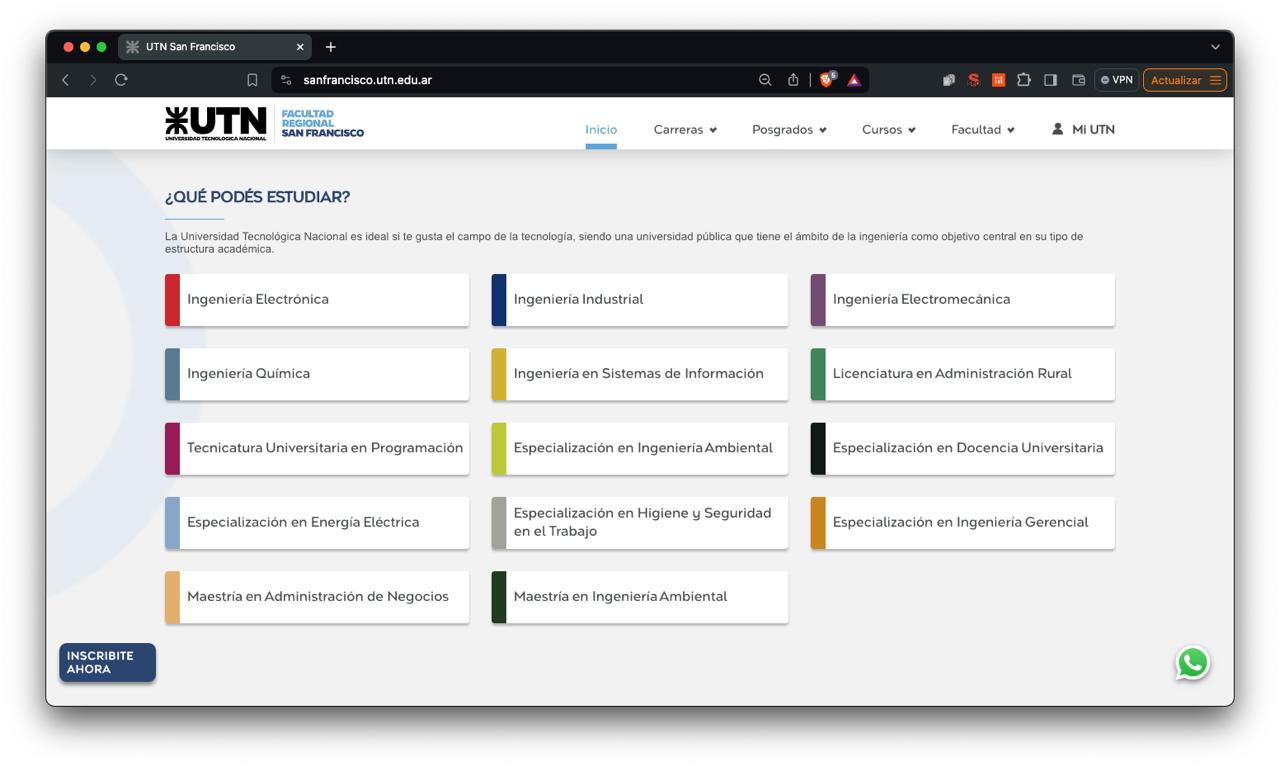The width and height of the screenshot is (1280, 767).
Task: Toggle the browser sidebar panel icon
Action: pyautogui.click(x=1050, y=80)
